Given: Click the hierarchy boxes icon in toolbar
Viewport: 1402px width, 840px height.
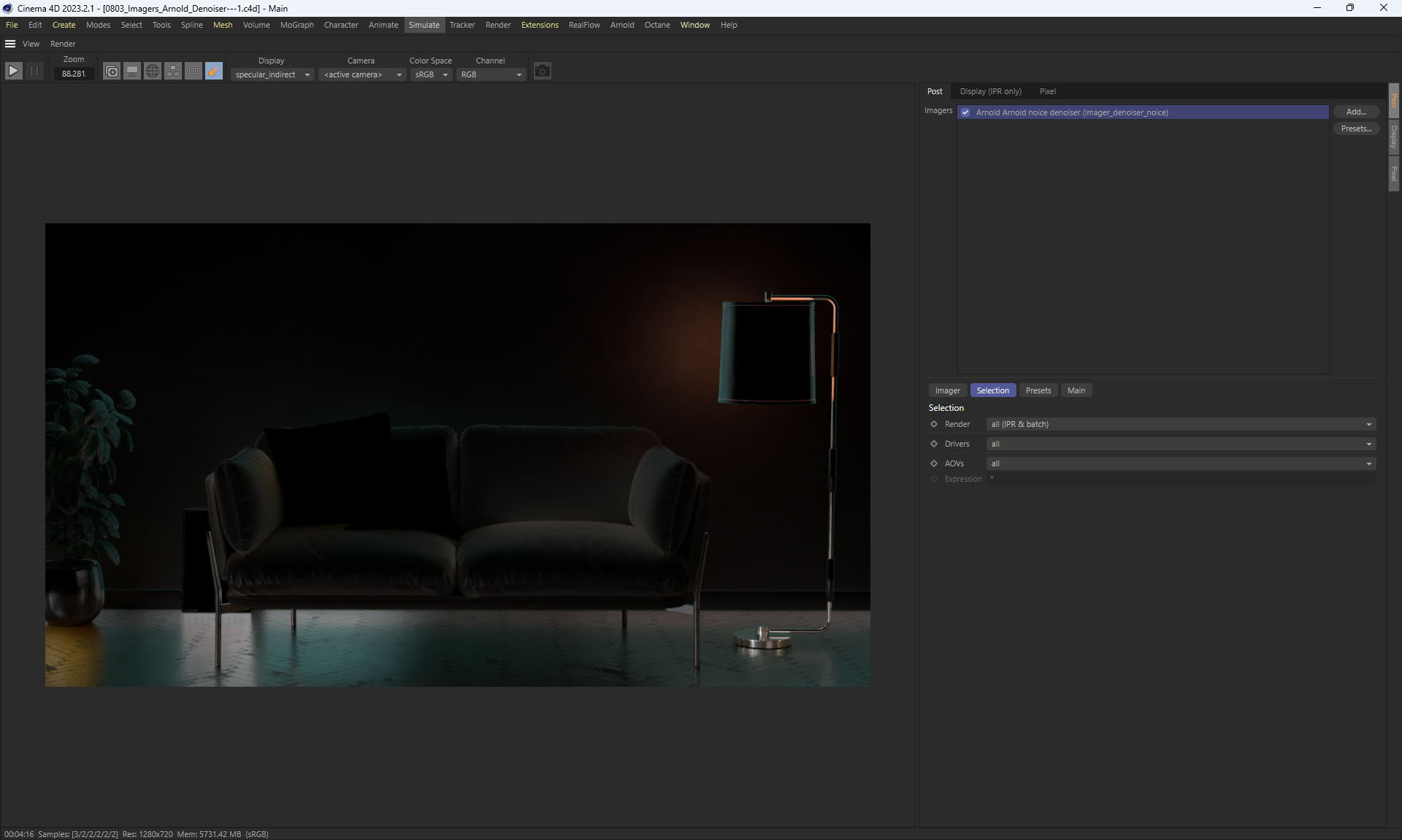Looking at the screenshot, I should 172,71.
